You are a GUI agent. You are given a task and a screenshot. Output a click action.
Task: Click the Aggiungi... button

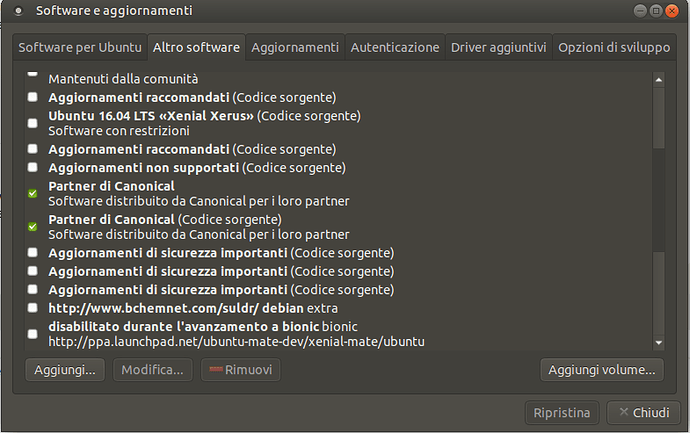click(65, 370)
